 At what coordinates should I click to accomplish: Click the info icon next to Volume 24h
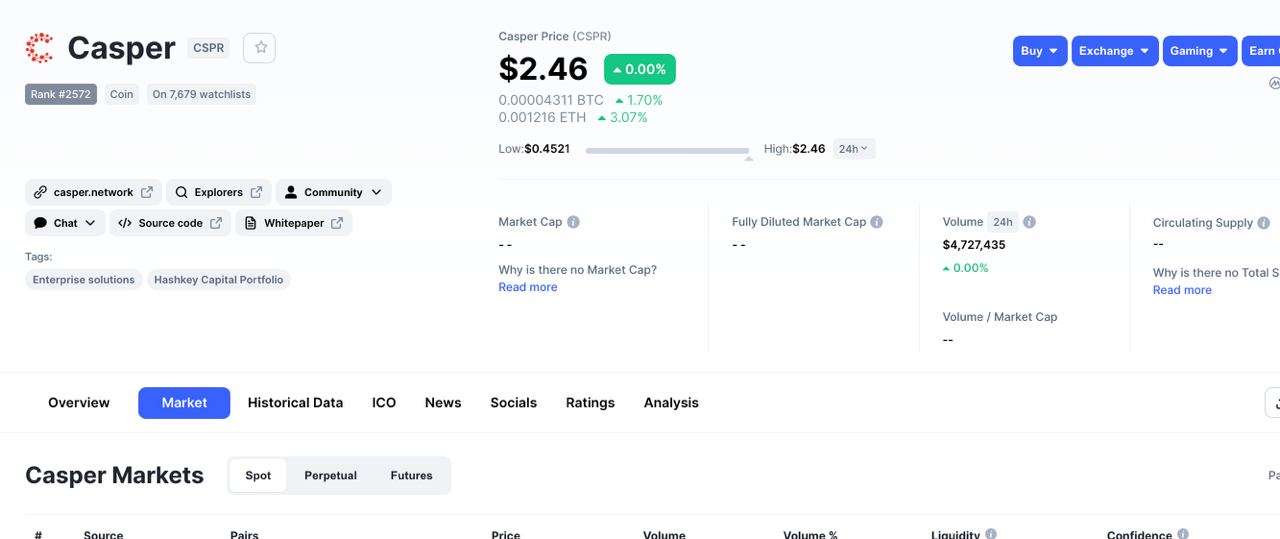point(1029,222)
